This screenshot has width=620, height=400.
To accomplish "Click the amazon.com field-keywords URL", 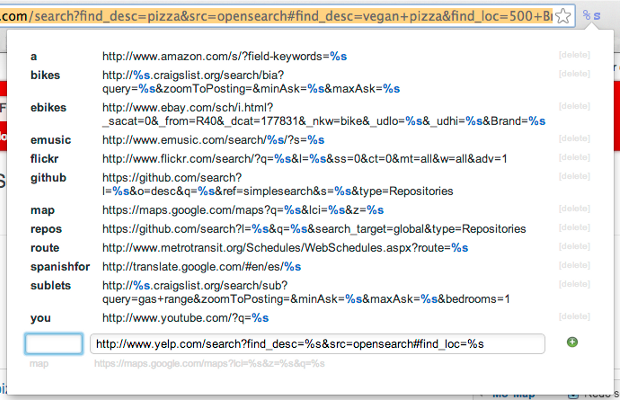I will (x=225, y=57).
